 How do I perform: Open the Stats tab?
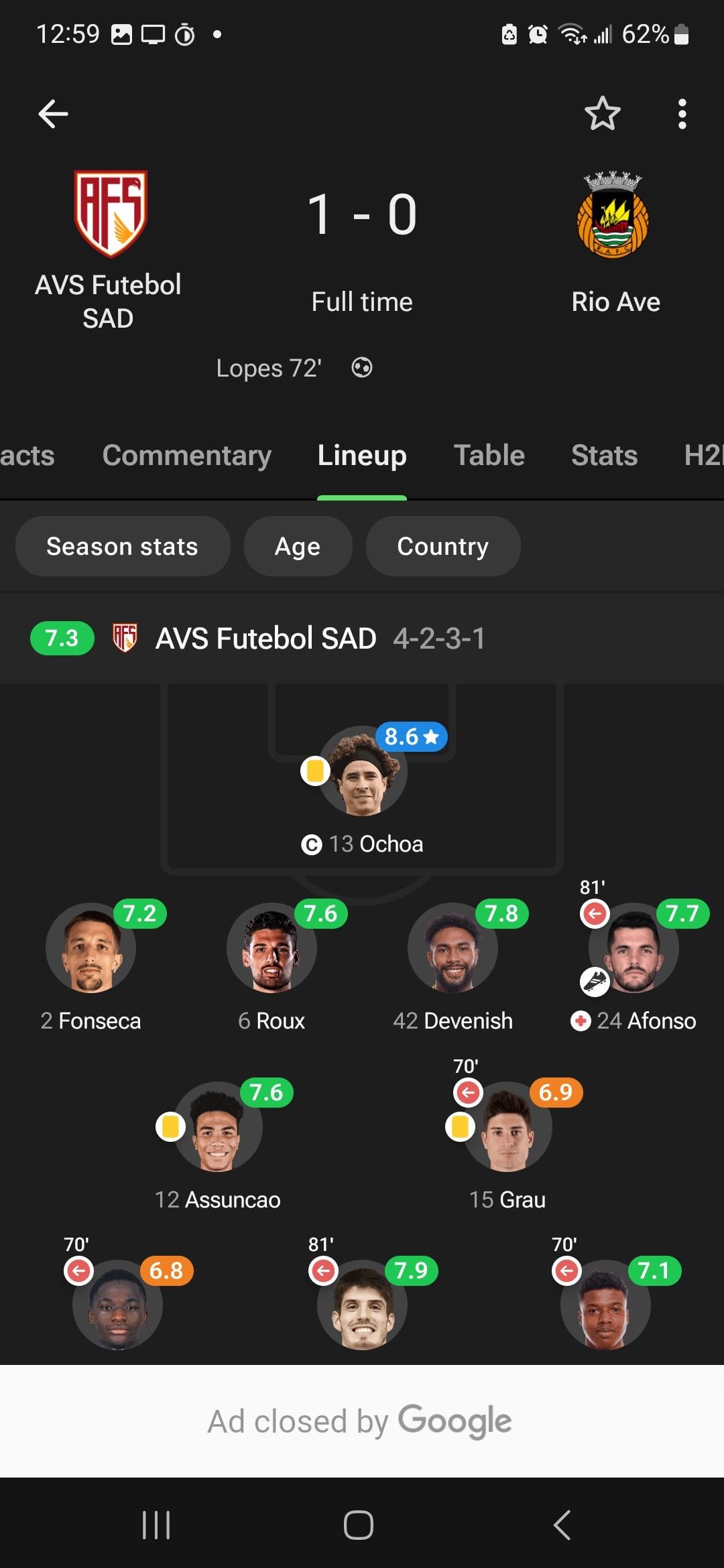[604, 456]
